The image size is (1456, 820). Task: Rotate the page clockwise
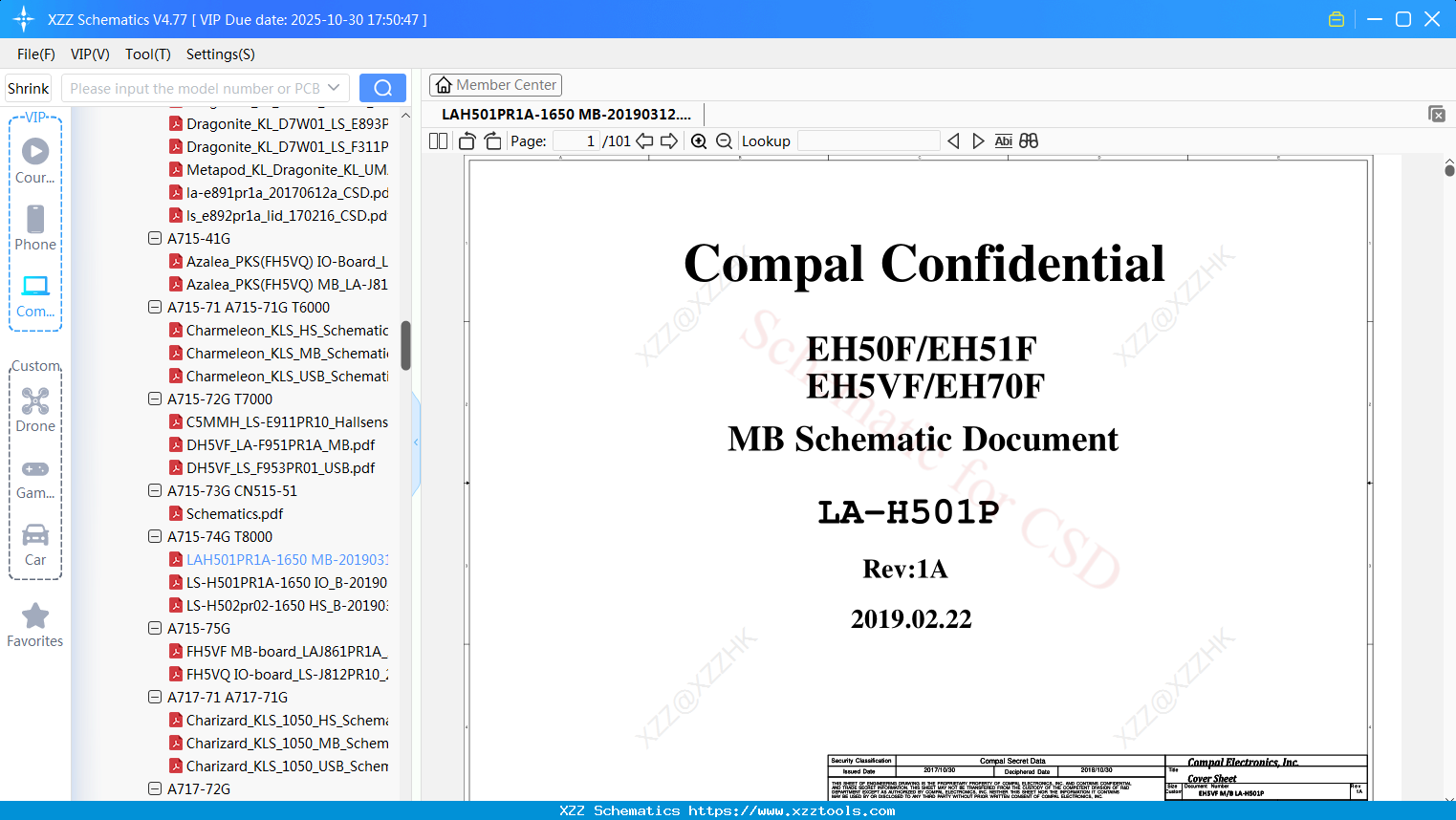tap(492, 141)
